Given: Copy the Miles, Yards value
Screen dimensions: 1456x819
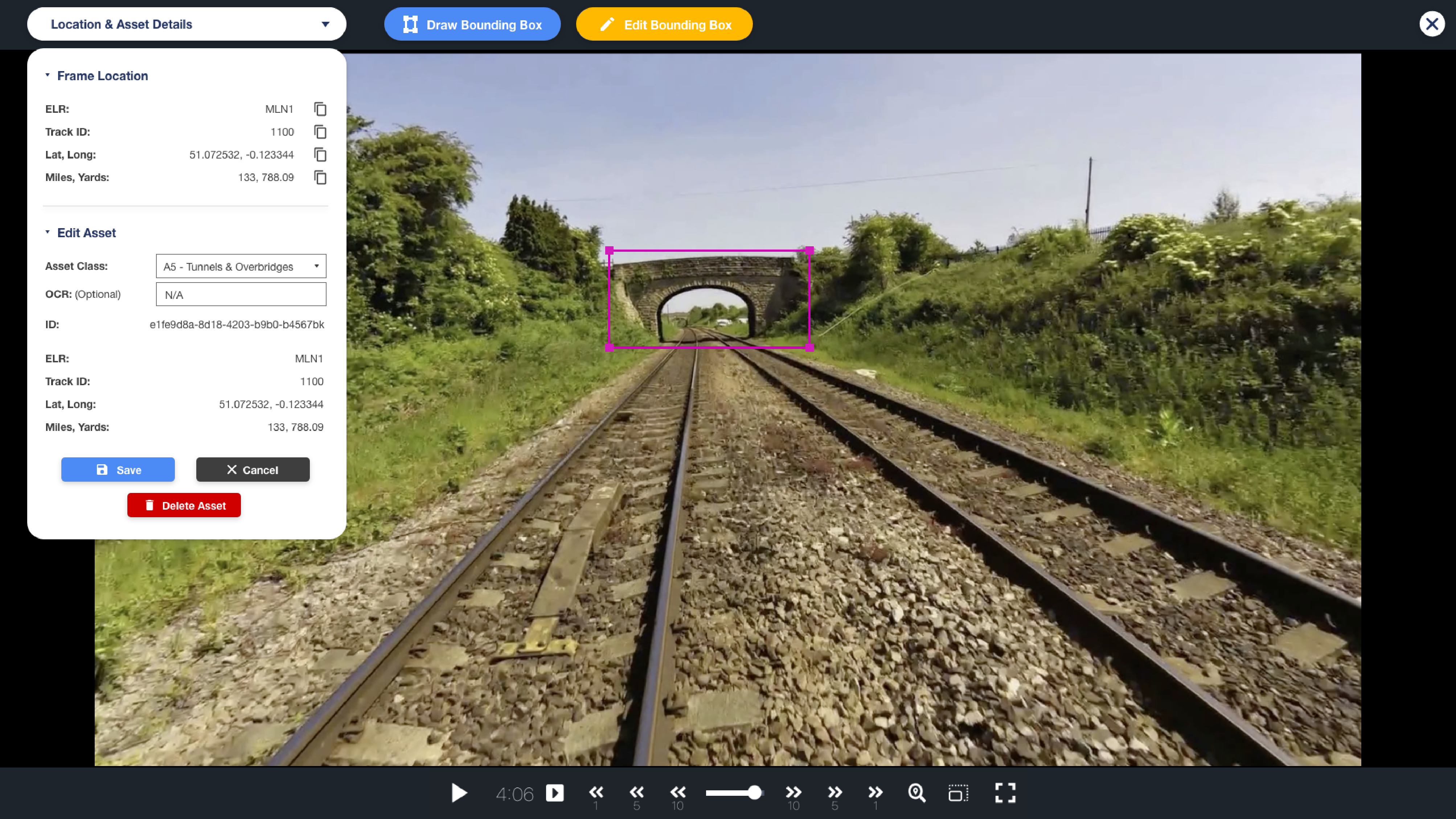Looking at the screenshot, I should [x=320, y=177].
